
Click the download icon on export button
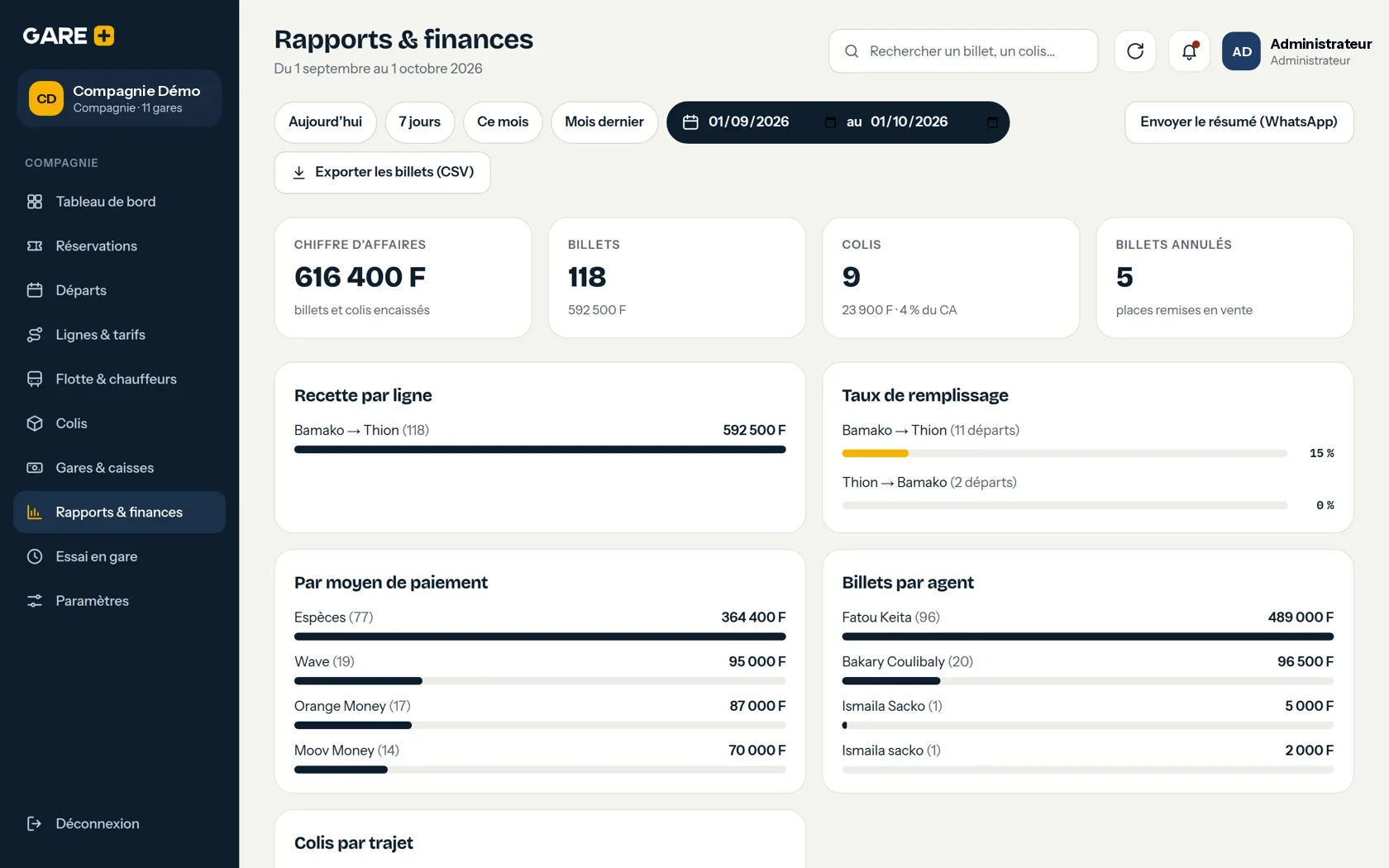tap(299, 172)
